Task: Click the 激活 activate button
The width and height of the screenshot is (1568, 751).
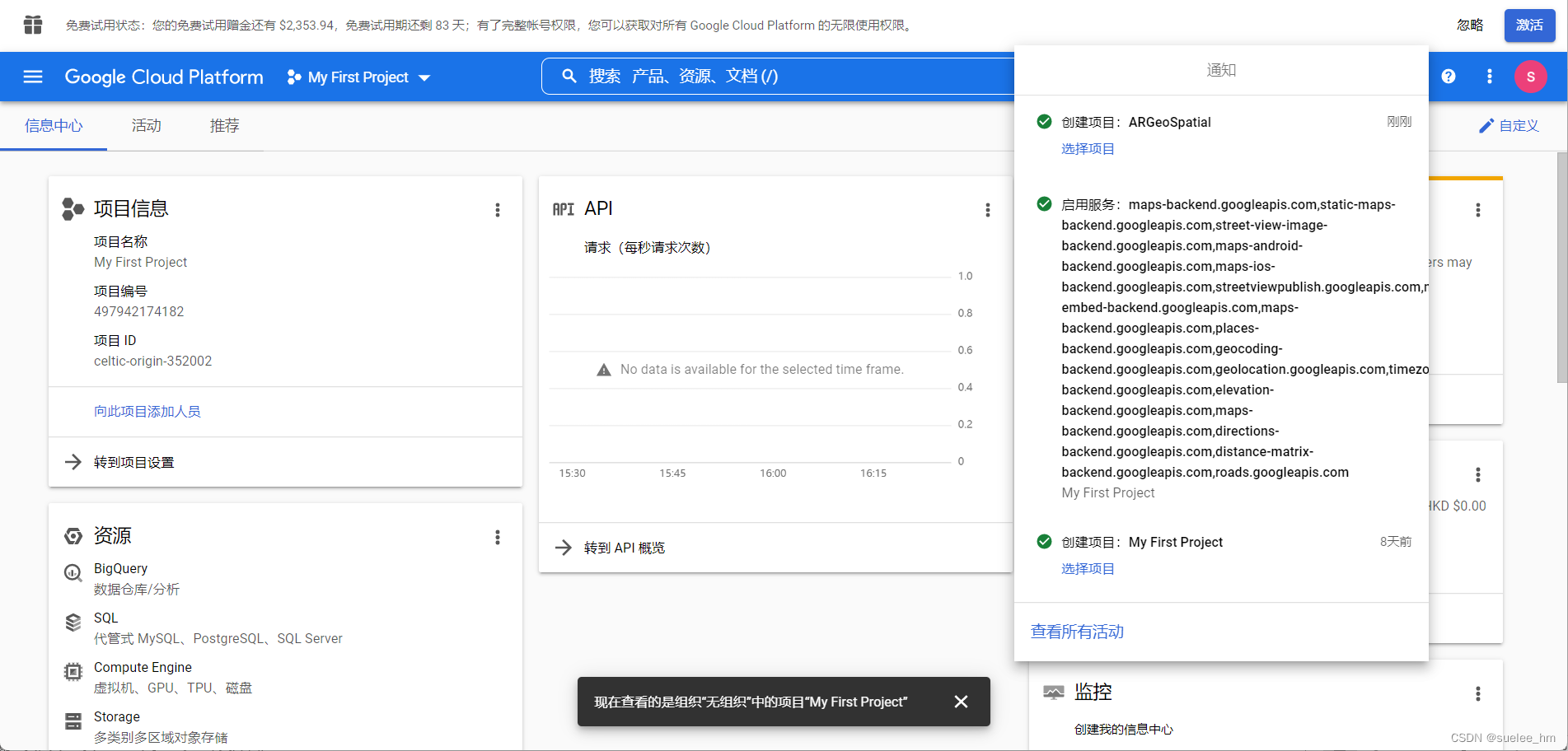Action: (x=1529, y=26)
